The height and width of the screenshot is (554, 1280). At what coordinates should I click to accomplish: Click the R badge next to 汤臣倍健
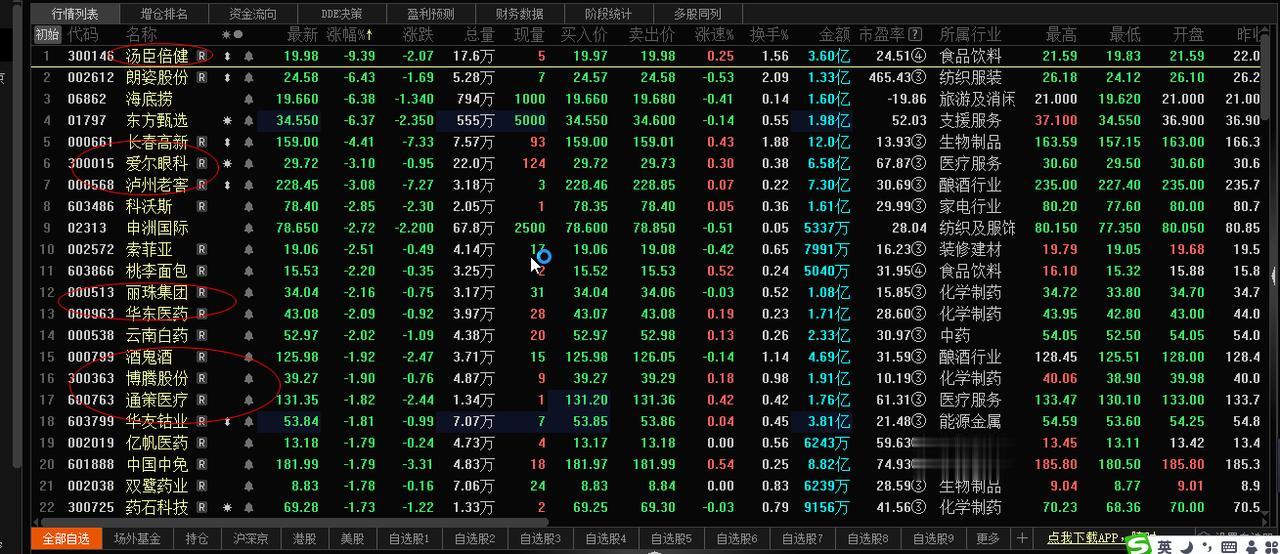202,56
